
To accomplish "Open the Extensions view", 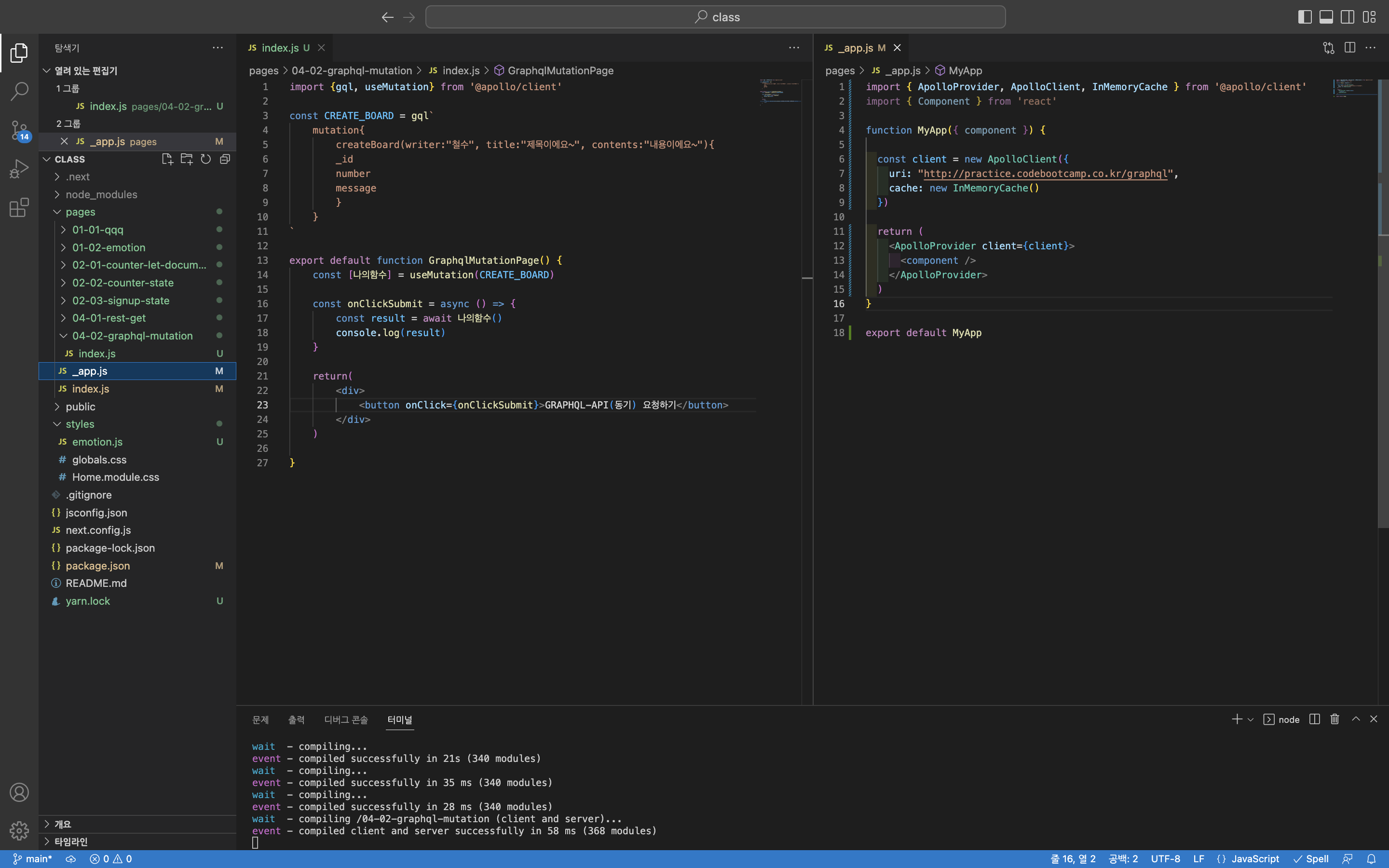I will coord(19,207).
